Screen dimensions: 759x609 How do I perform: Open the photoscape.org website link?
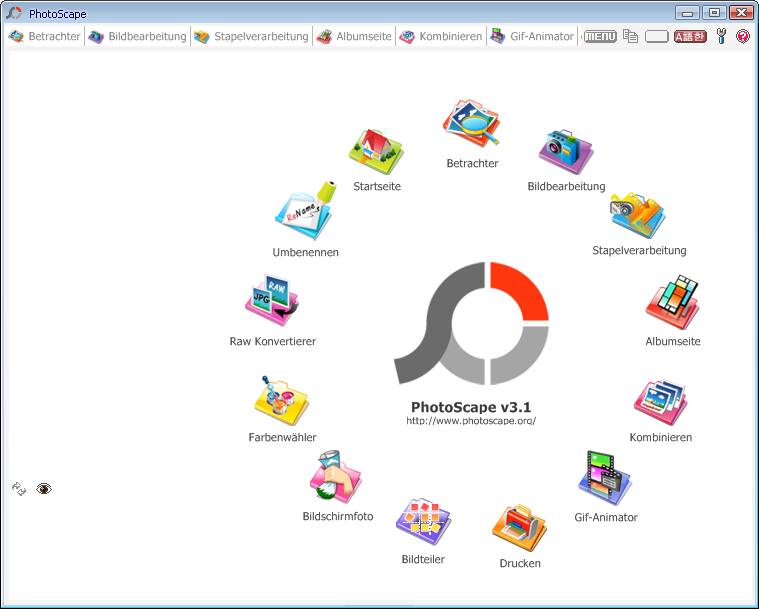[471, 421]
